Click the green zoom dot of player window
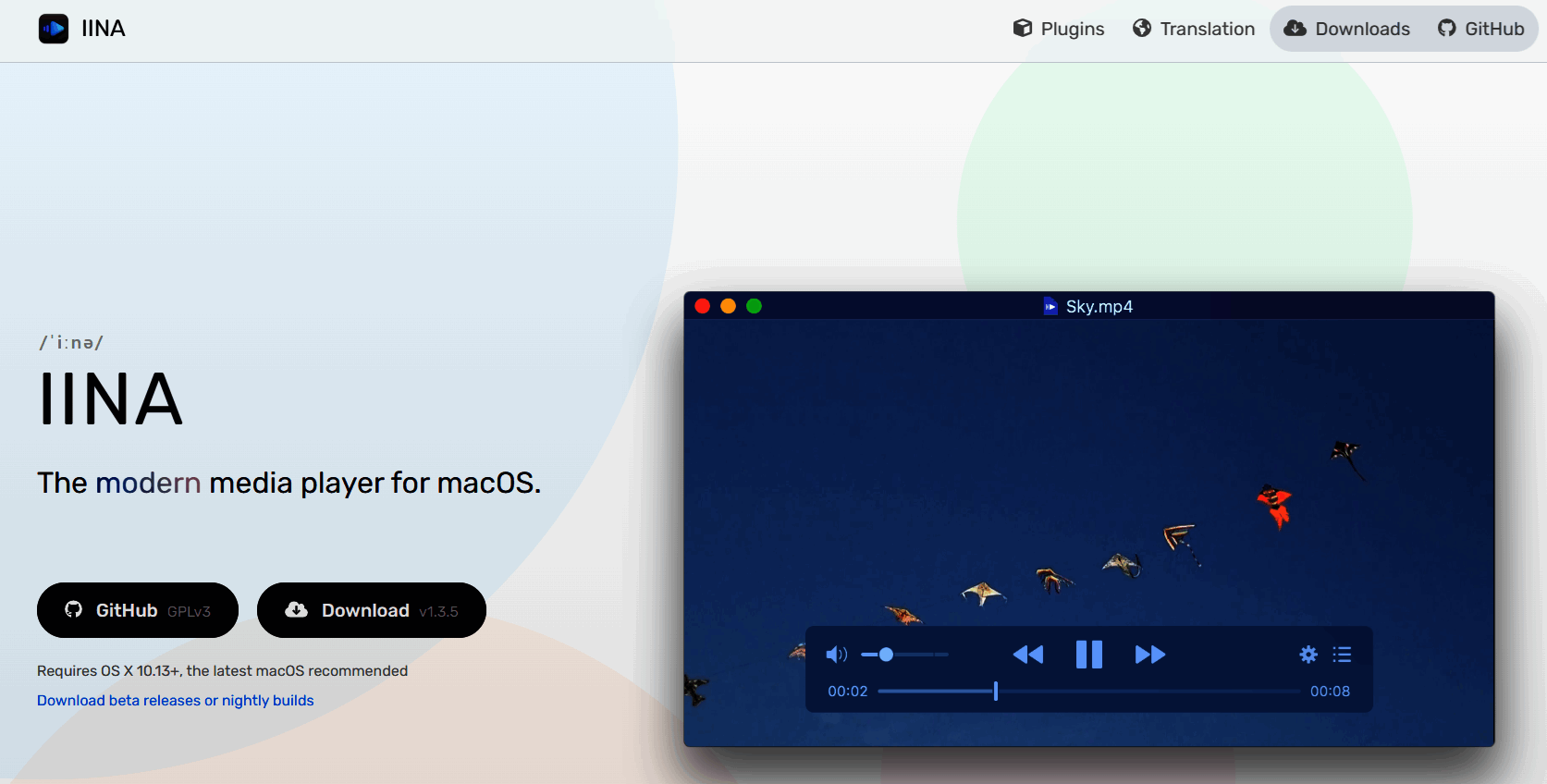 coord(755,306)
